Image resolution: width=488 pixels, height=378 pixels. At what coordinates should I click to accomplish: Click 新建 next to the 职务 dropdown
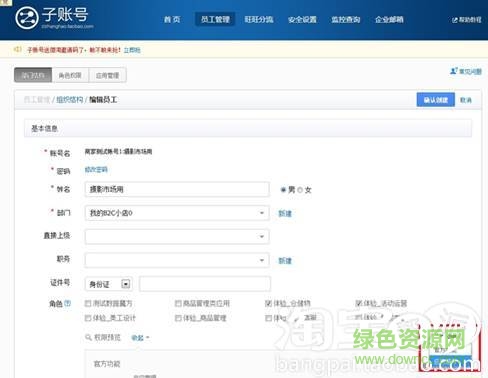click(285, 261)
